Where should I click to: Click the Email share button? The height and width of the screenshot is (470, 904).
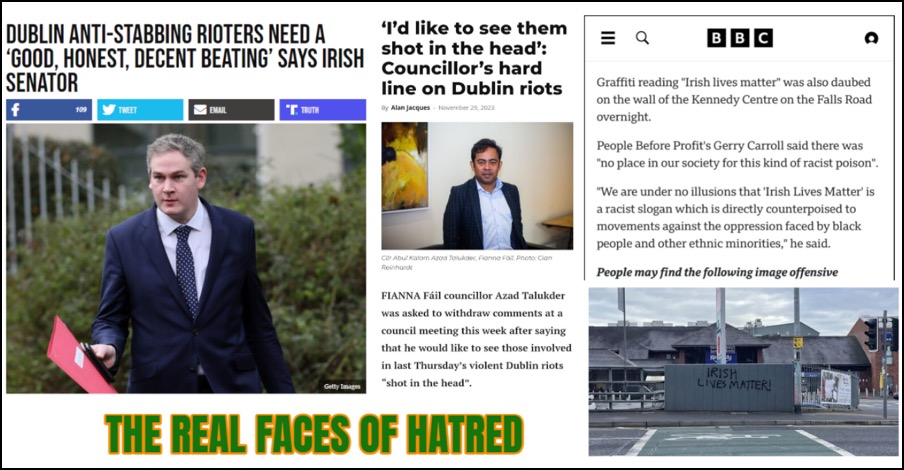[231, 110]
